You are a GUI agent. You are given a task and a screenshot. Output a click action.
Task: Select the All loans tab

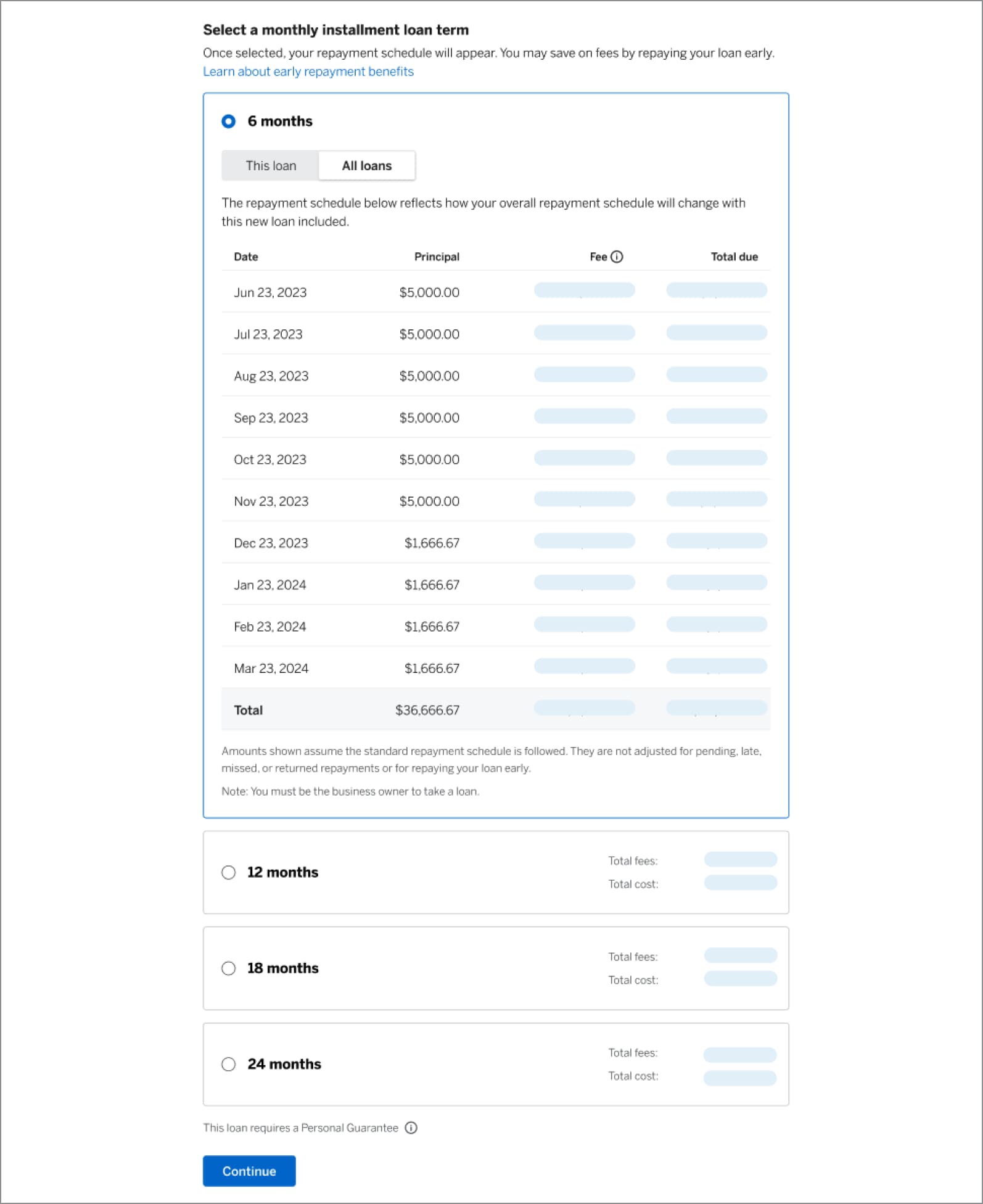pyautogui.click(x=367, y=166)
